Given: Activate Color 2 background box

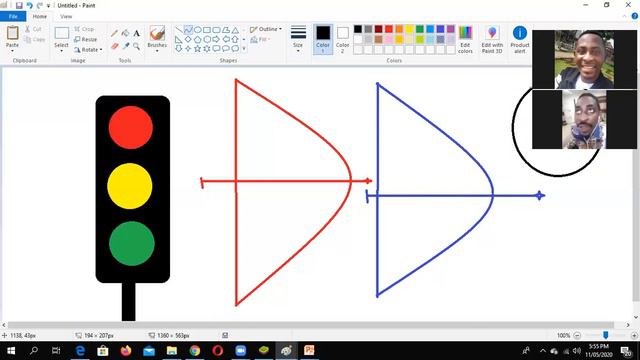Looking at the screenshot, I should (342, 40).
